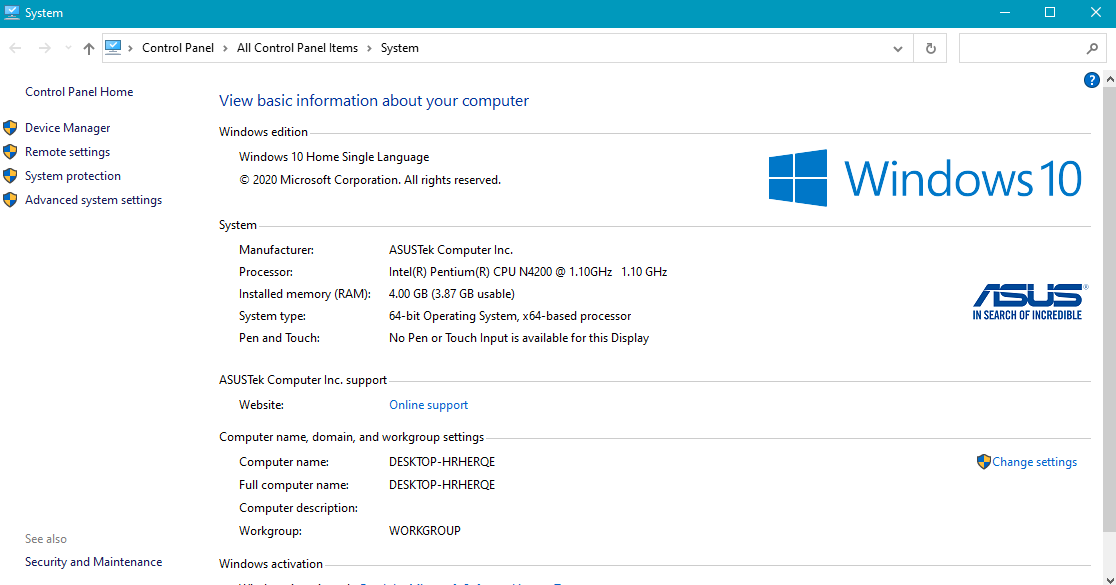The image size is (1116, 585).
Task: Click the 'Windows 10 Home Single Language' text
Action: pos(334,157)
